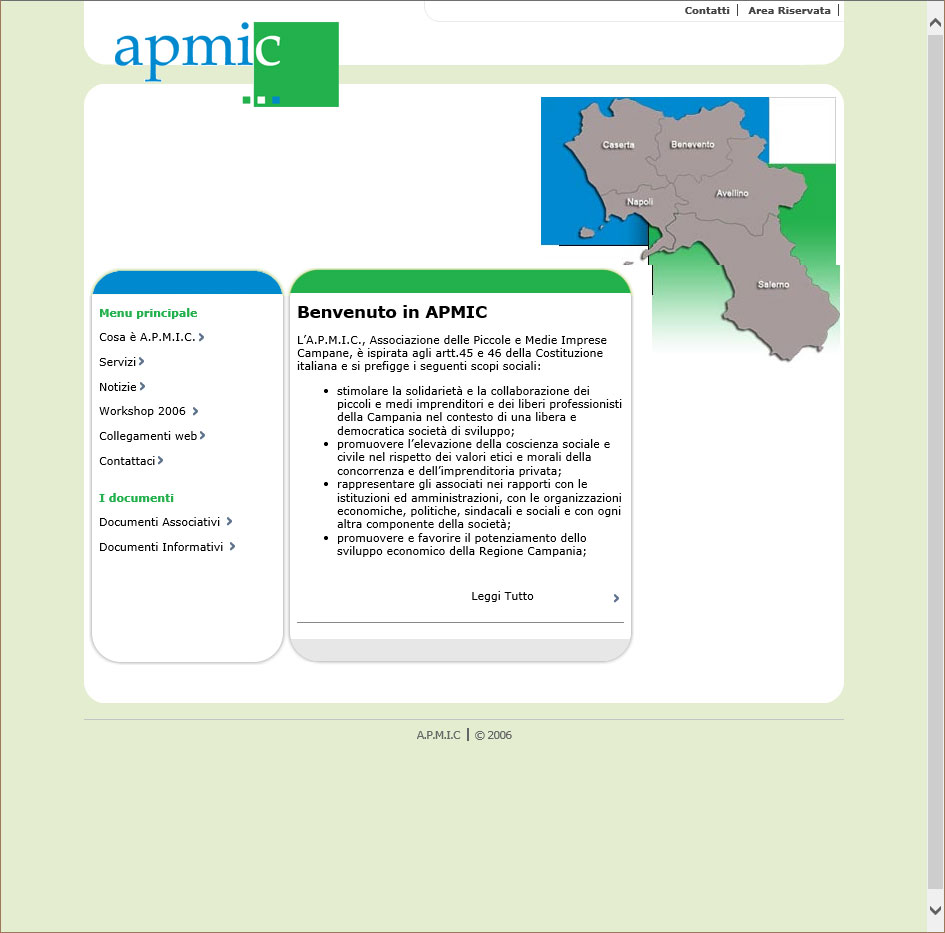Click the arrow next to Leggi Tutto
The width and height of the screenshot is (945, 933).
[x=616, y=598]
